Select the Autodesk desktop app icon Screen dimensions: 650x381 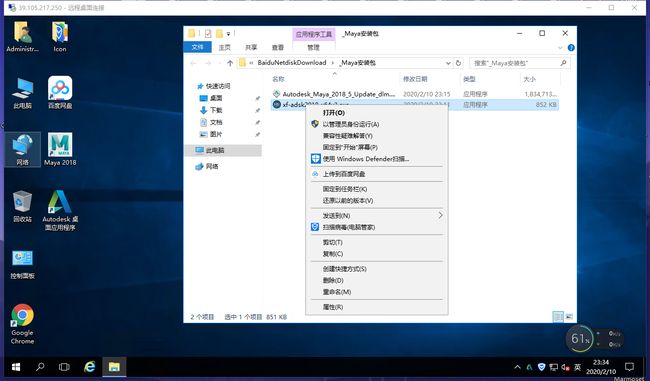tap(60, 210)
